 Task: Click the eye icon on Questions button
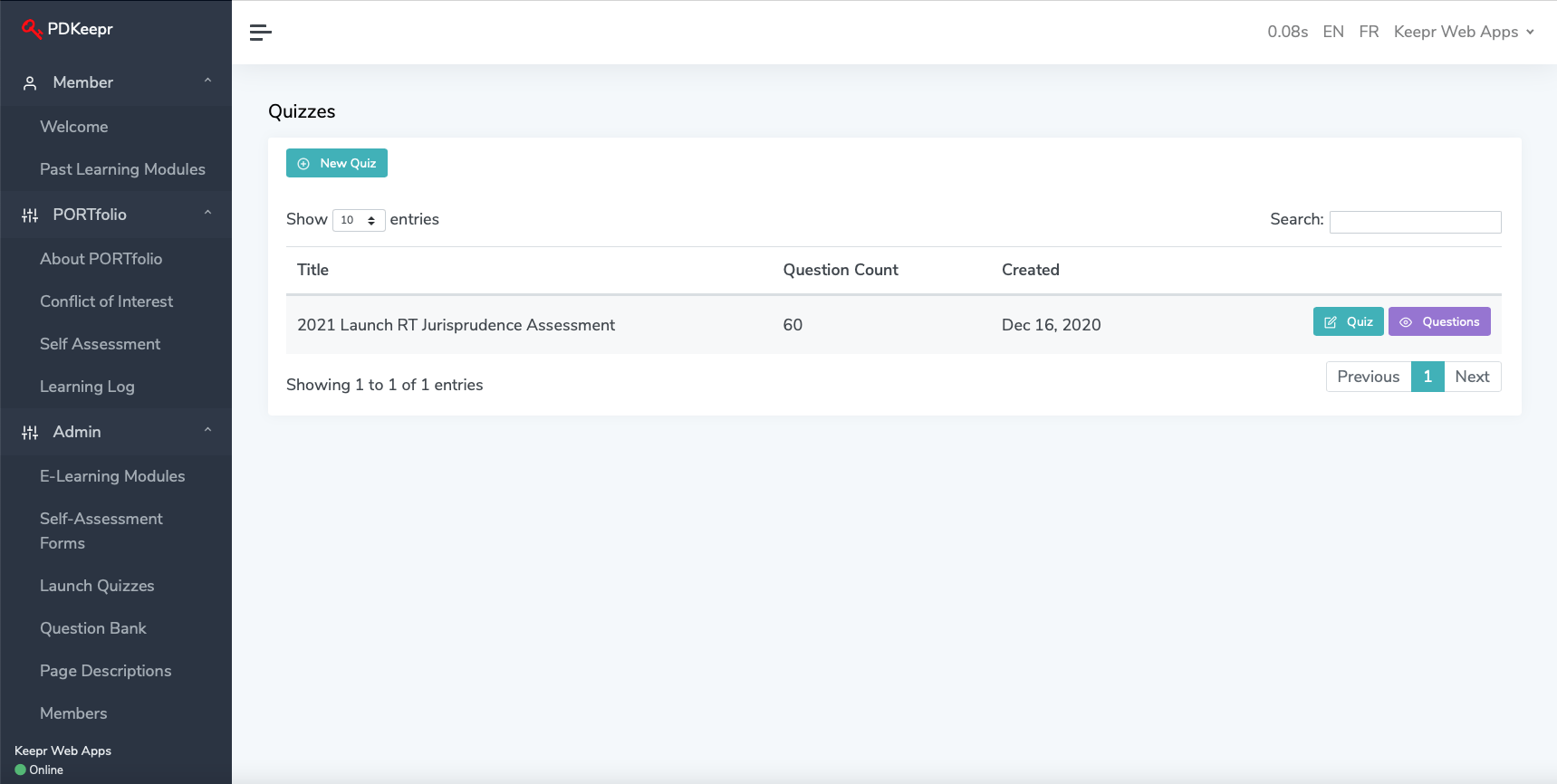1406,322
